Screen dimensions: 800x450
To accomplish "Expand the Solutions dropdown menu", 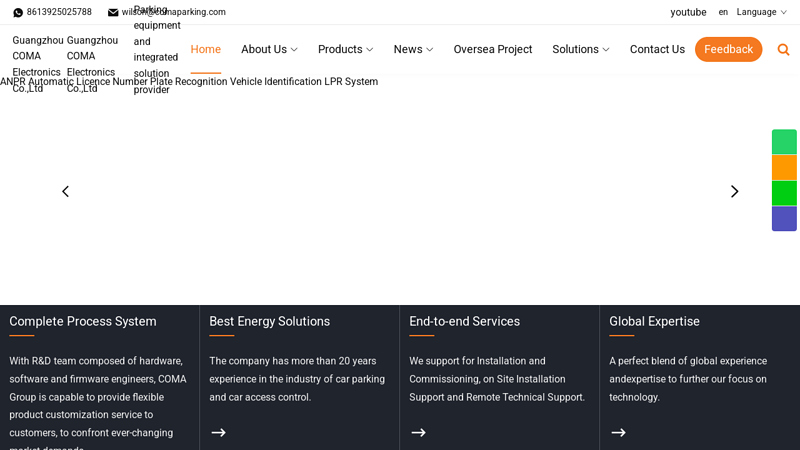I will point(581,49).
